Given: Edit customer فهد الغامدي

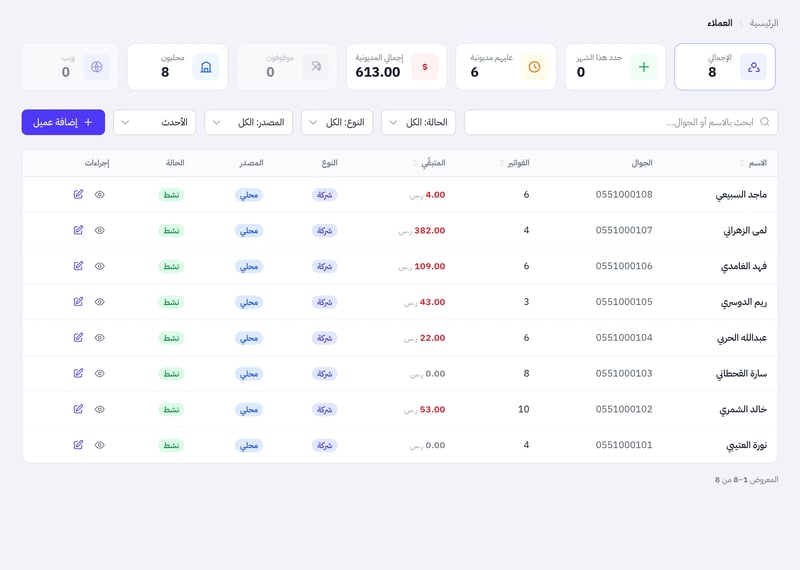Looking at the screenshot, I should click(78, 266).
